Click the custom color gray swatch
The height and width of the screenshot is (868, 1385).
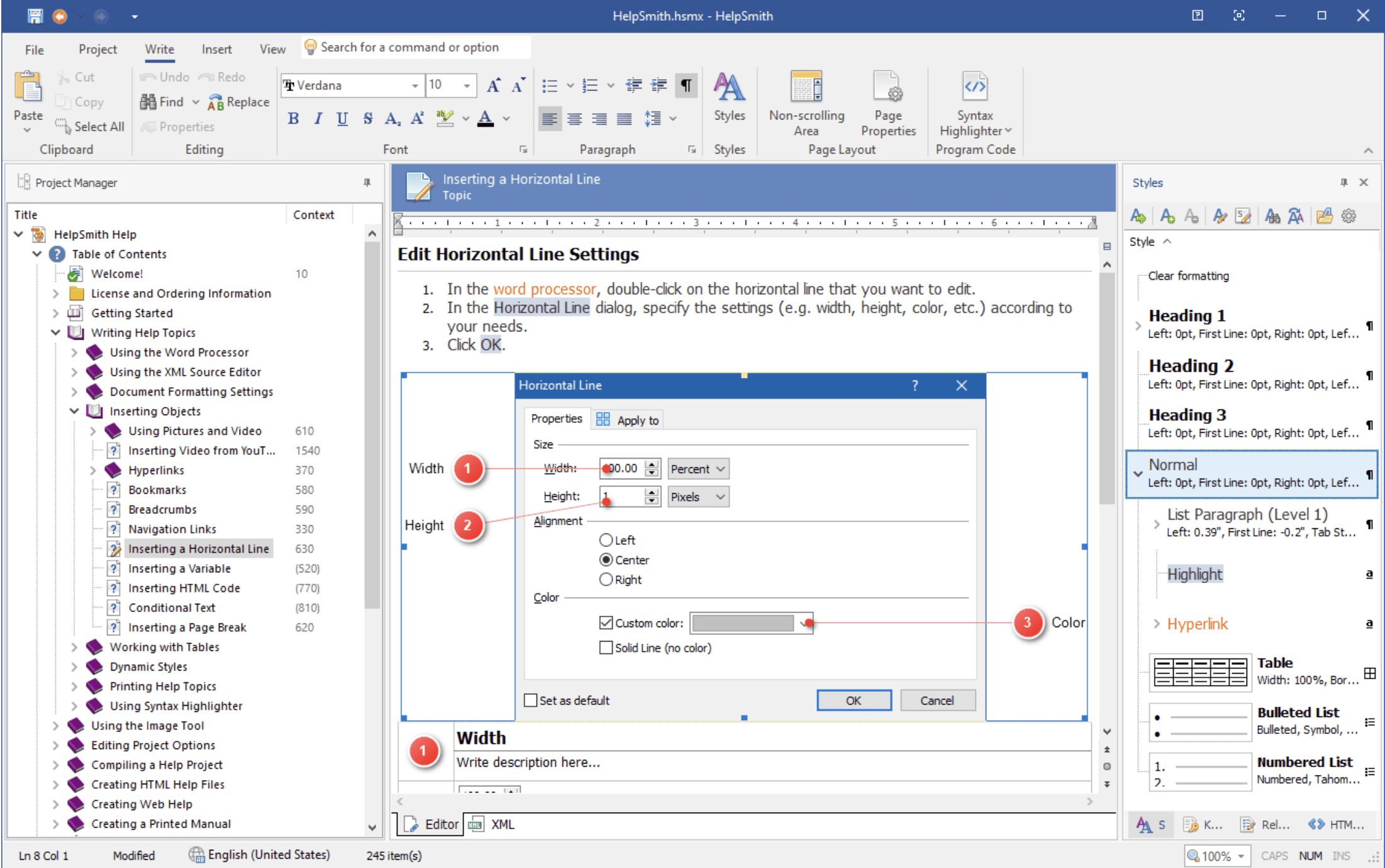pyautogui.click(x=743, y=623)
